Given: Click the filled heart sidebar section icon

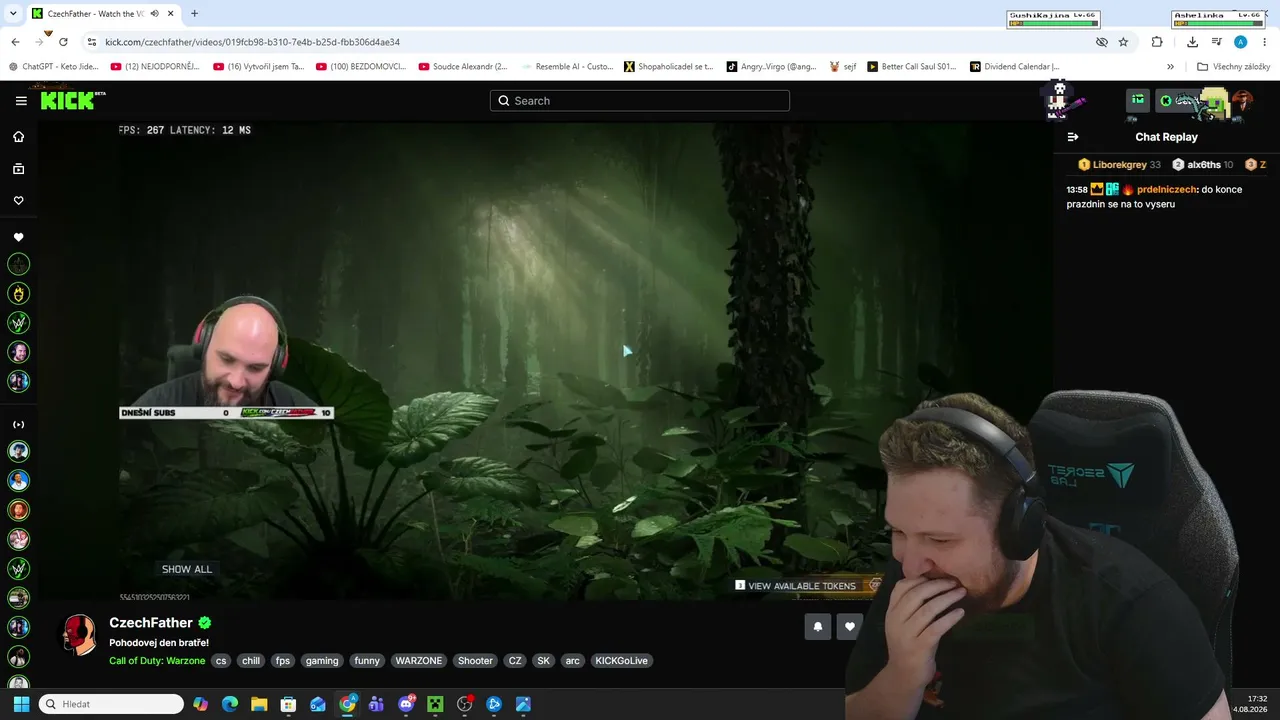Looking at the screenshot, I should [x=18, y=237].
